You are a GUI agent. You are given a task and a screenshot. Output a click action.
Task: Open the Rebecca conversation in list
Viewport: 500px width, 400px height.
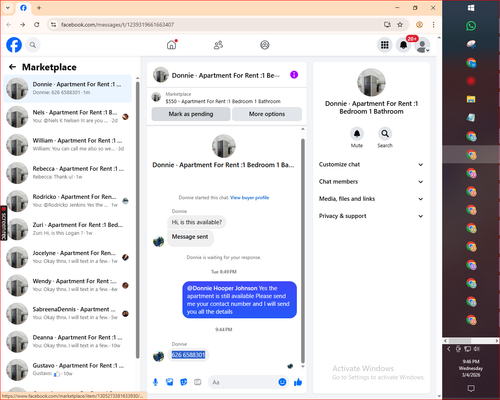coord(68,173)
